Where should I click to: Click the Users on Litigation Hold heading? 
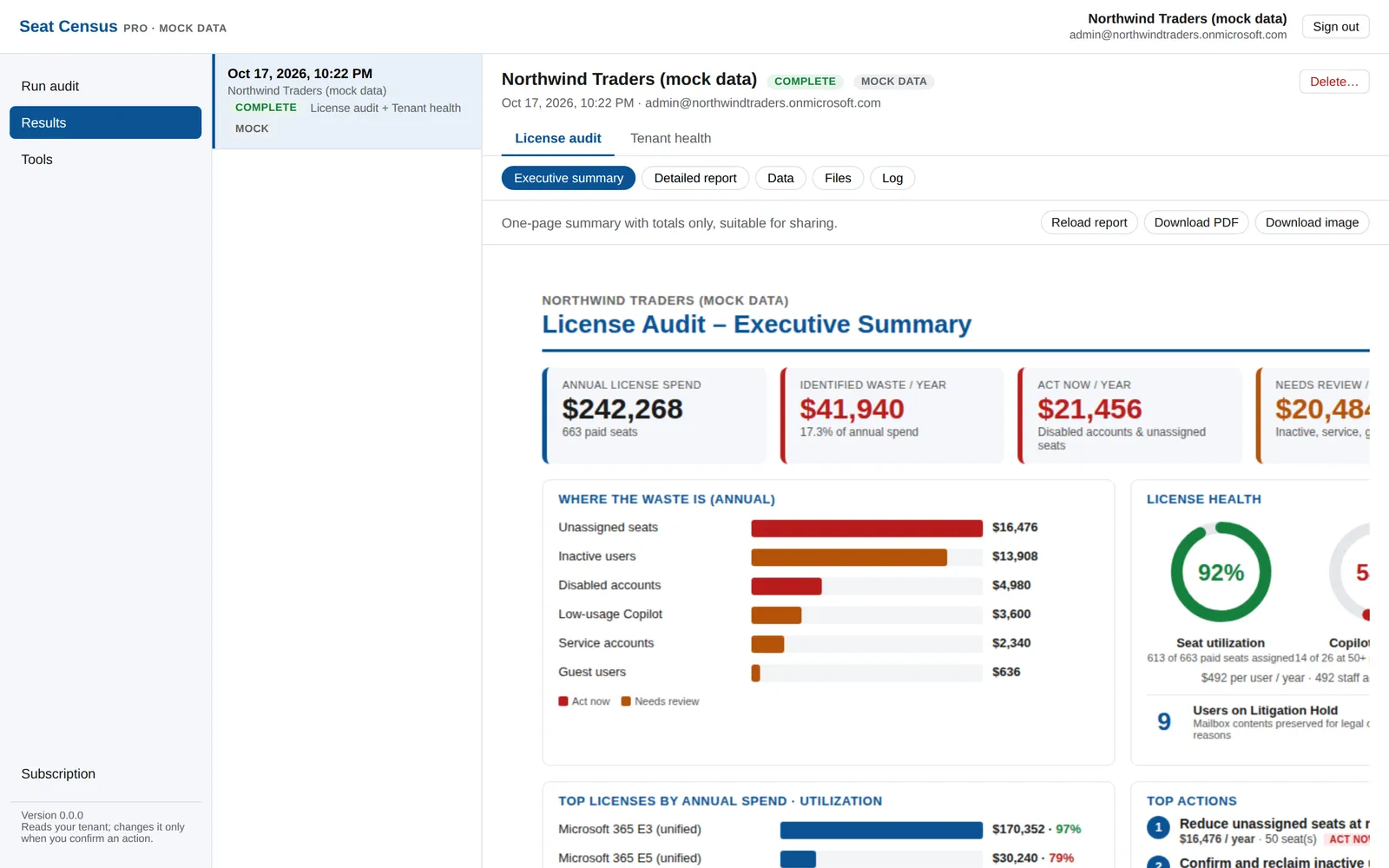[x=1265, y=710]
